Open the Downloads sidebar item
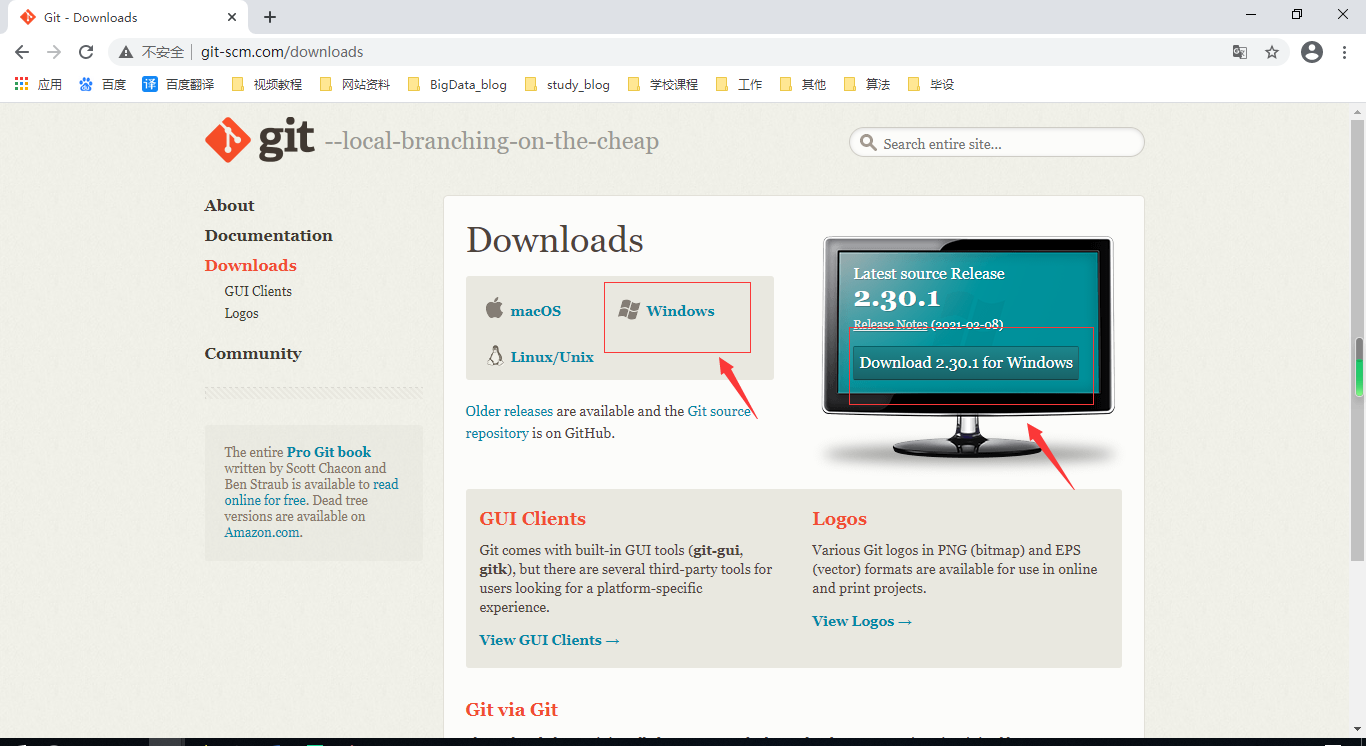 pos(250,265)
